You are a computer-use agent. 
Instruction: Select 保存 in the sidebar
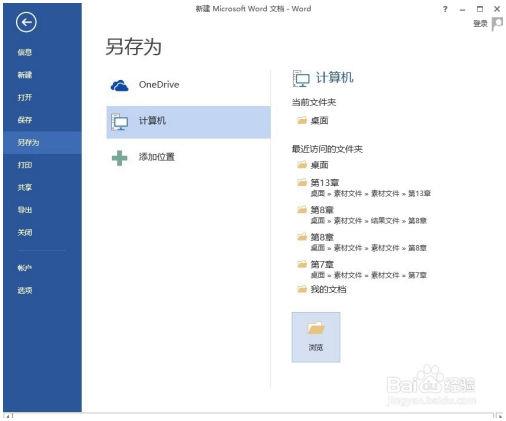click(25, 120)
